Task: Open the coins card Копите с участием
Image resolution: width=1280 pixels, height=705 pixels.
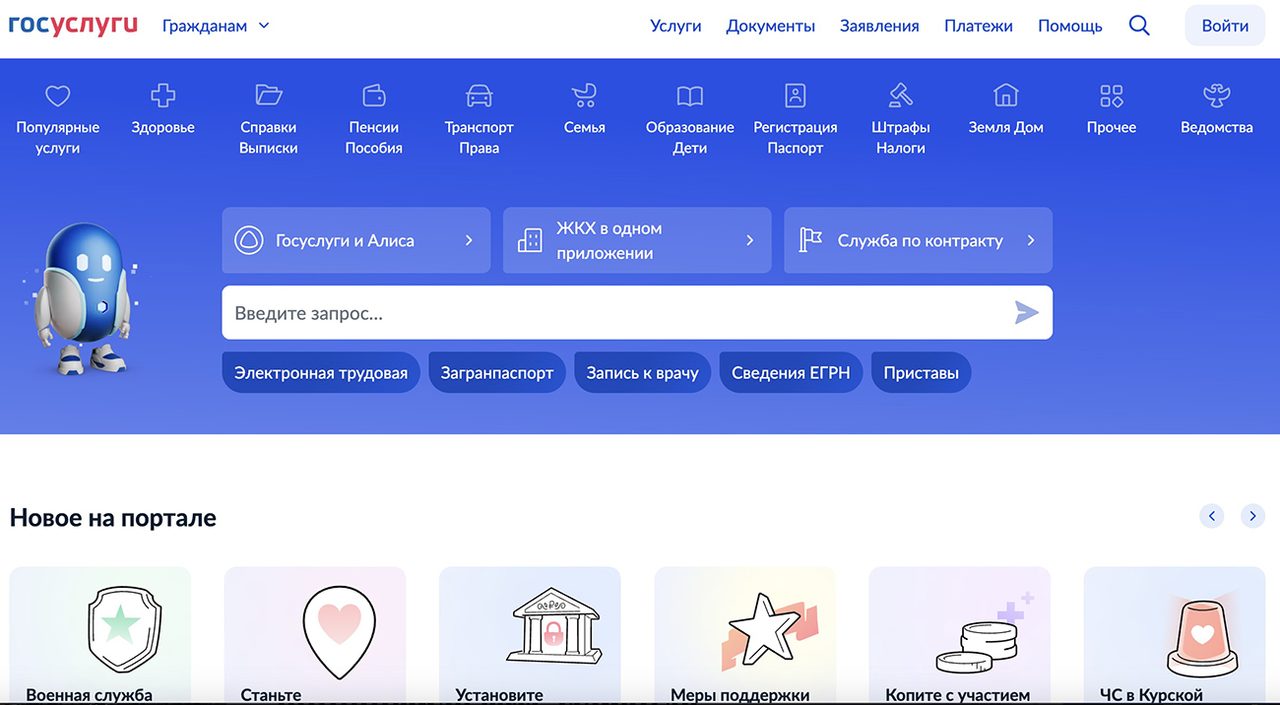Action: coord(960,636)
